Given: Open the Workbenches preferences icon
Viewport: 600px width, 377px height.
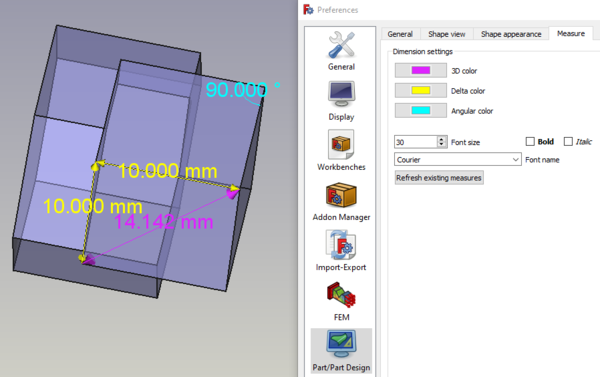Looking at the screenshot, I should pos(341,144).
